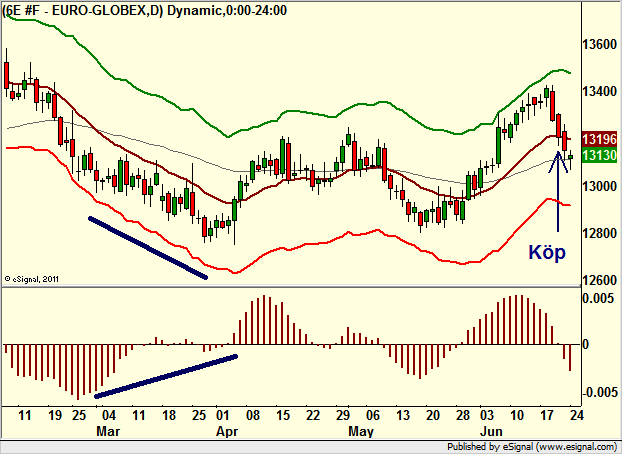Click the 13400 price axis value

pyautogui.click(x=599, y=92)
